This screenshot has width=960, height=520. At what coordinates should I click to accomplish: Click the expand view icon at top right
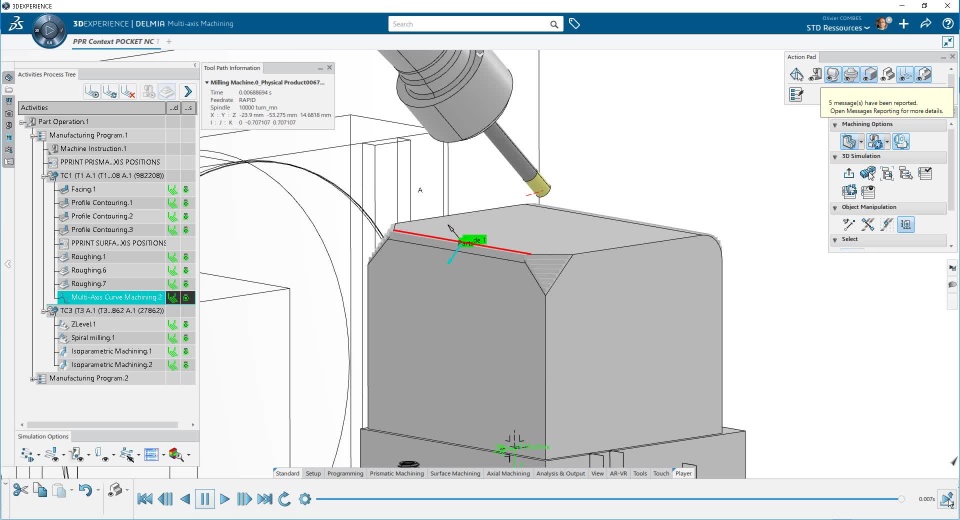click(x=948, y=42)
